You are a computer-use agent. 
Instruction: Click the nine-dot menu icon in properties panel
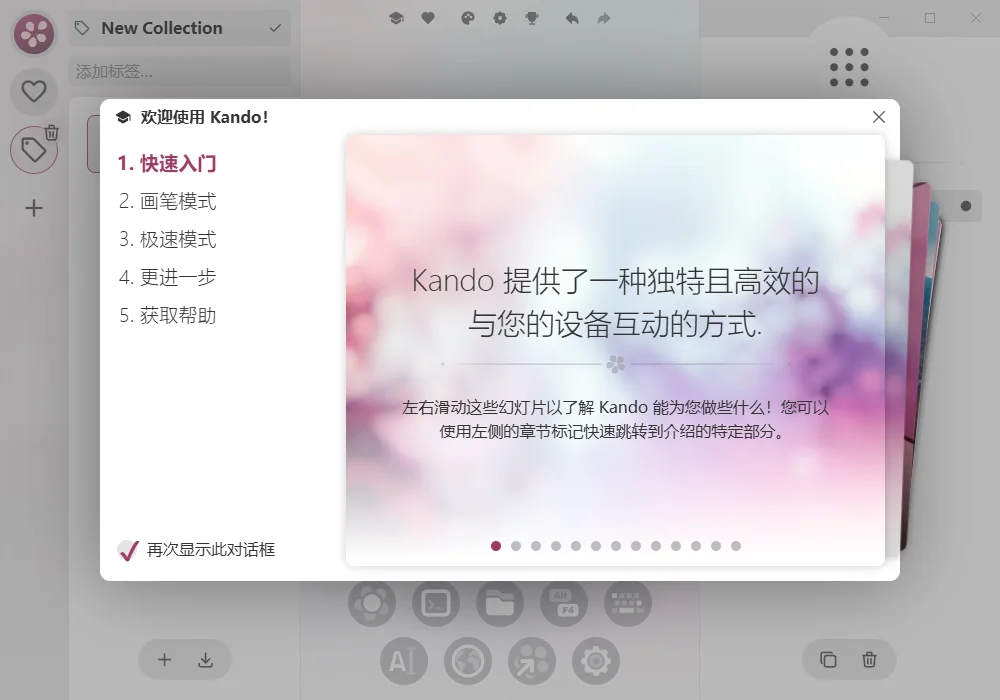coord(849,67)
